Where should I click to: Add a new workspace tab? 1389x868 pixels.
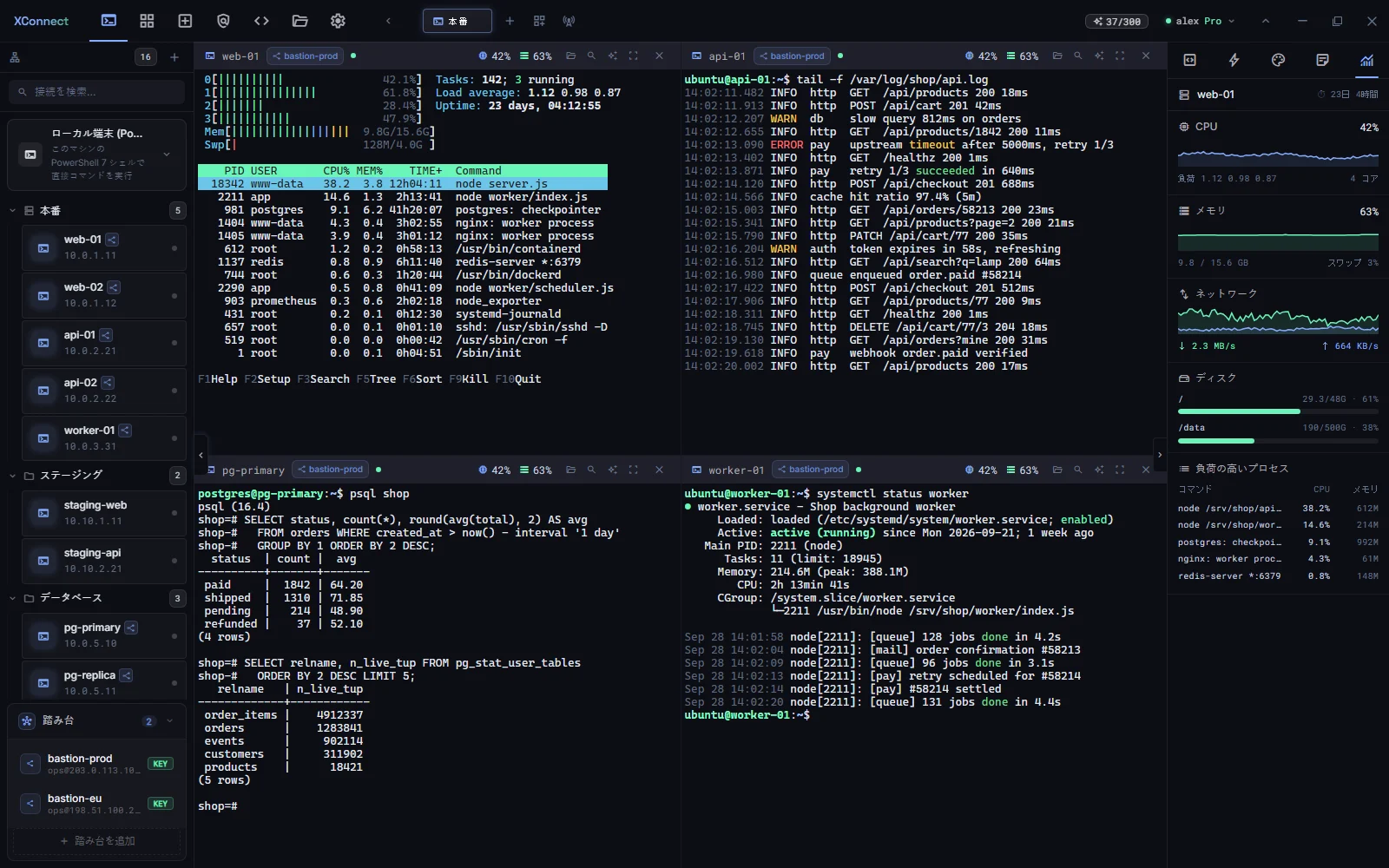510,21
